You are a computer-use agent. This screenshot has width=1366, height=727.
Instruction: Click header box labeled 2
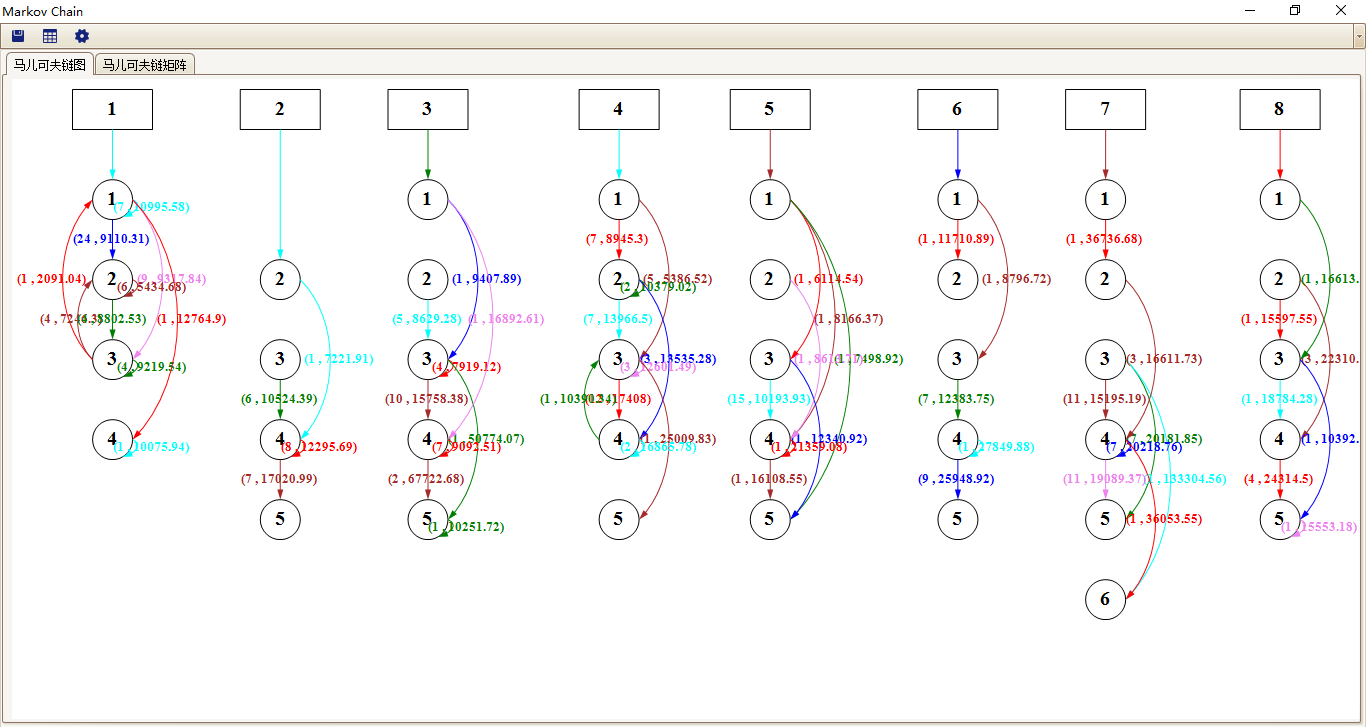(x=280, y=109)
